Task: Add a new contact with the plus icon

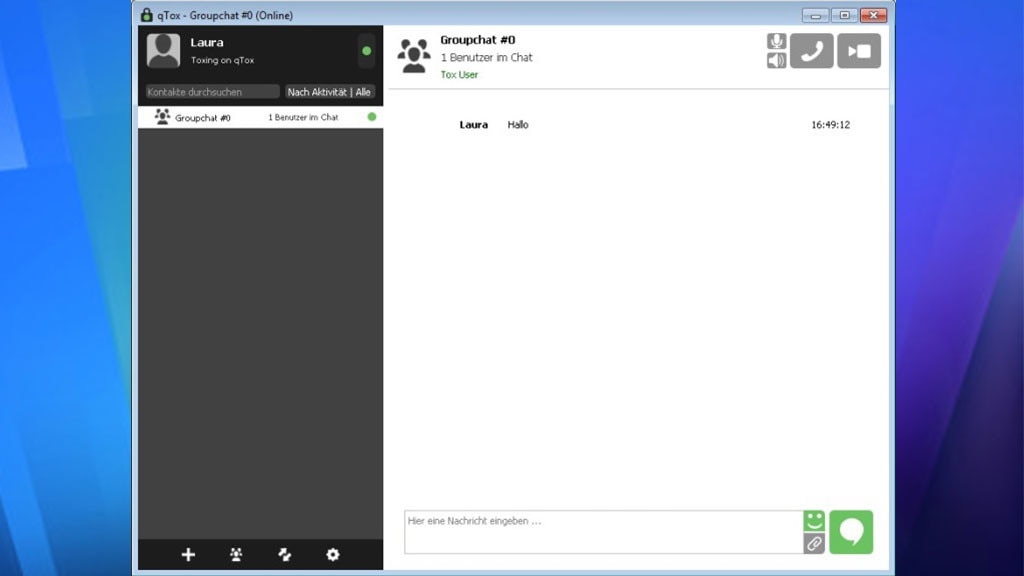Action: click(188, 555)
